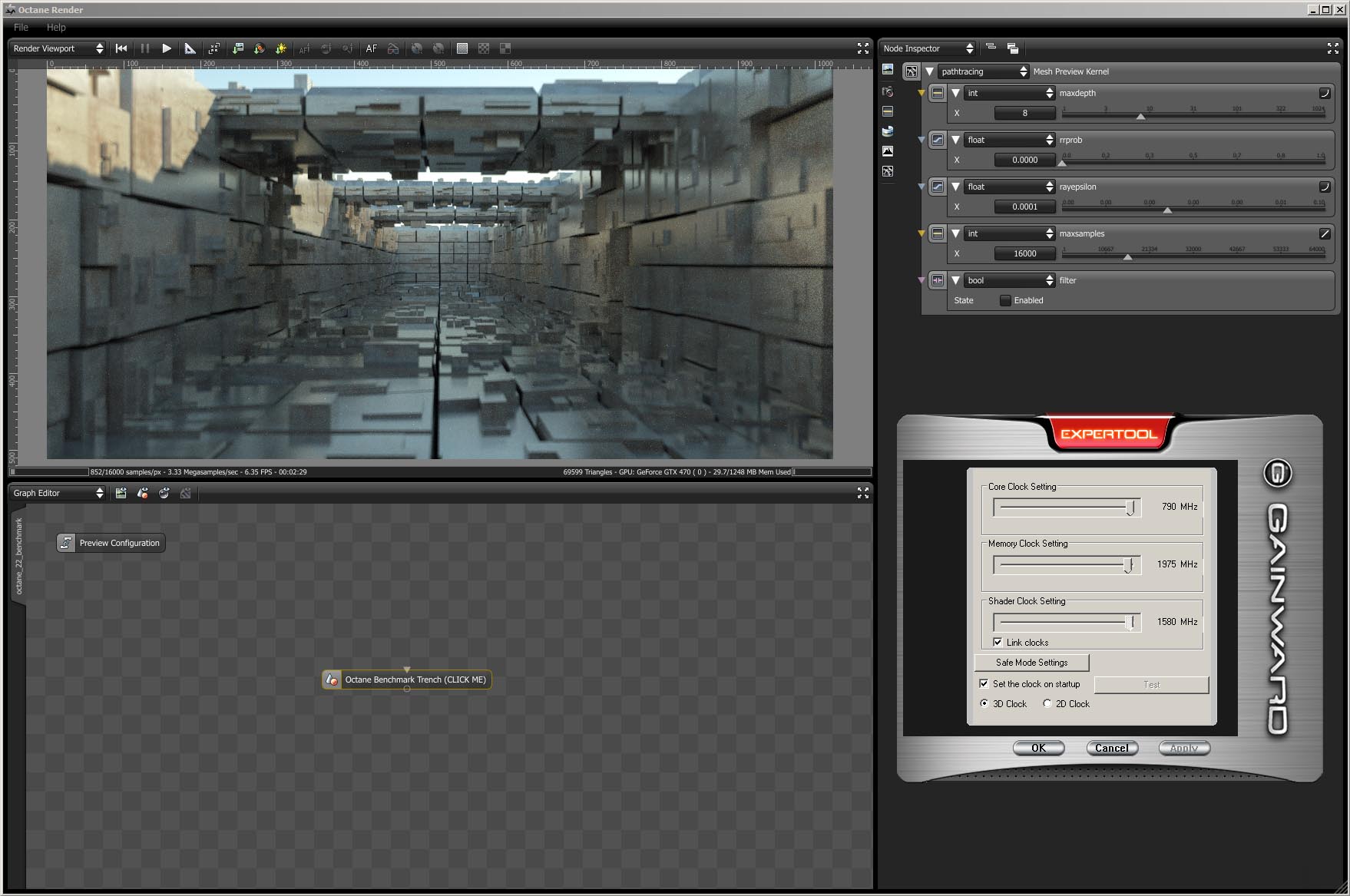This screenshot has height=896, width=1350.
Task: Click the AF autofocus icon
Action: [372, 48]
